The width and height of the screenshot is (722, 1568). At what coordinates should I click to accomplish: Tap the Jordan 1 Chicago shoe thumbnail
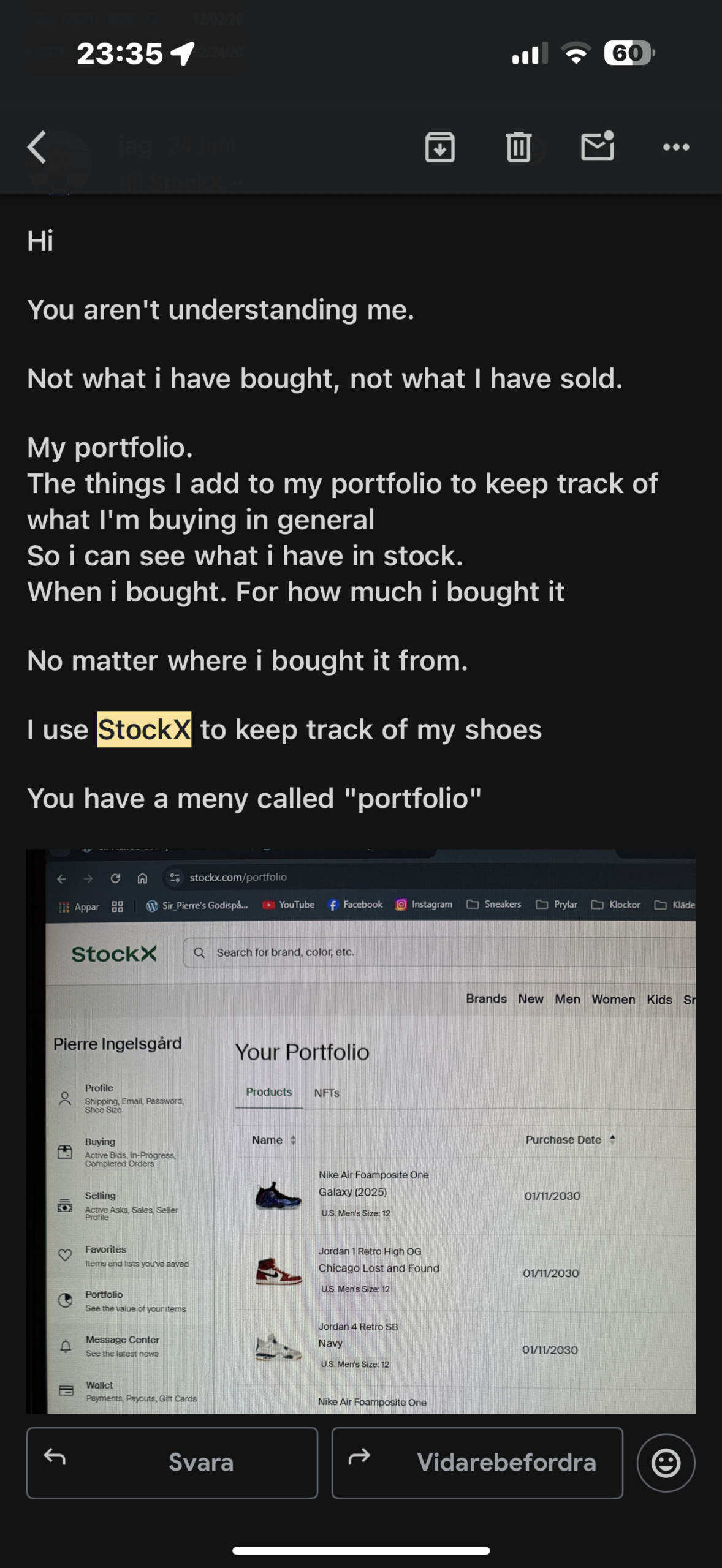click(278, 1271)
